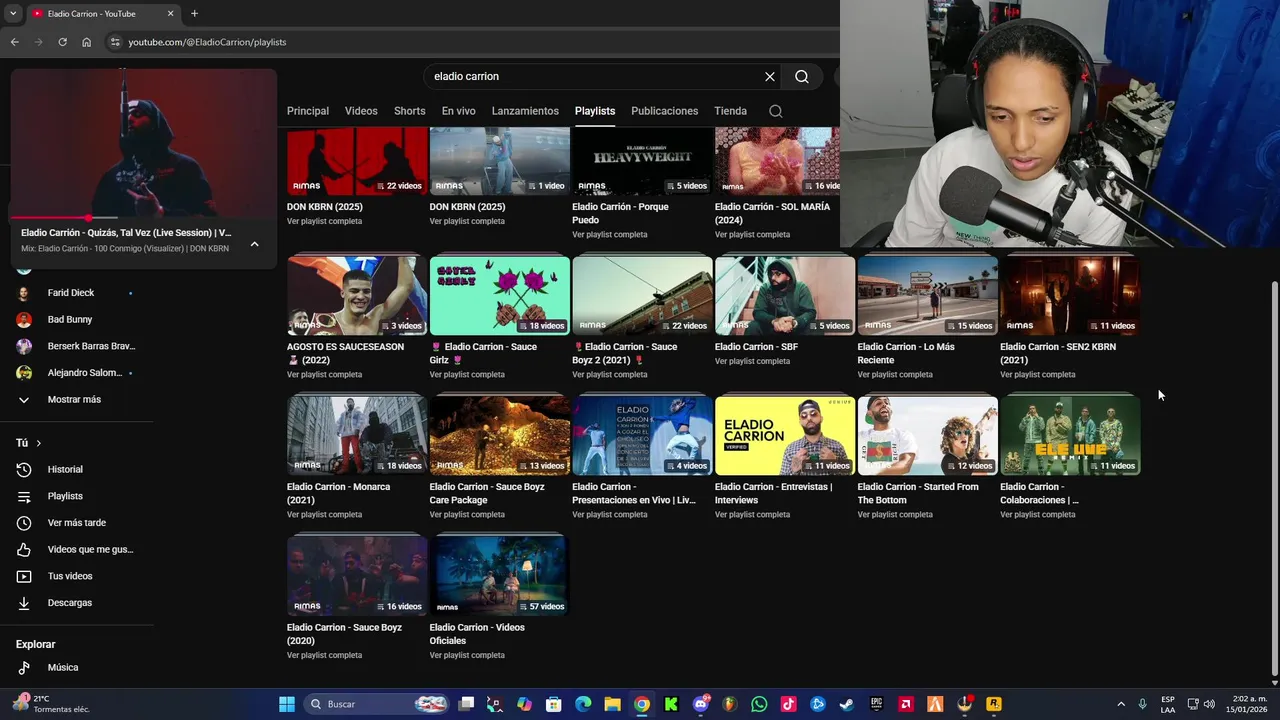Open Epic Games from the taskbar
The image size is (1280, 720).
click(876, 704)
